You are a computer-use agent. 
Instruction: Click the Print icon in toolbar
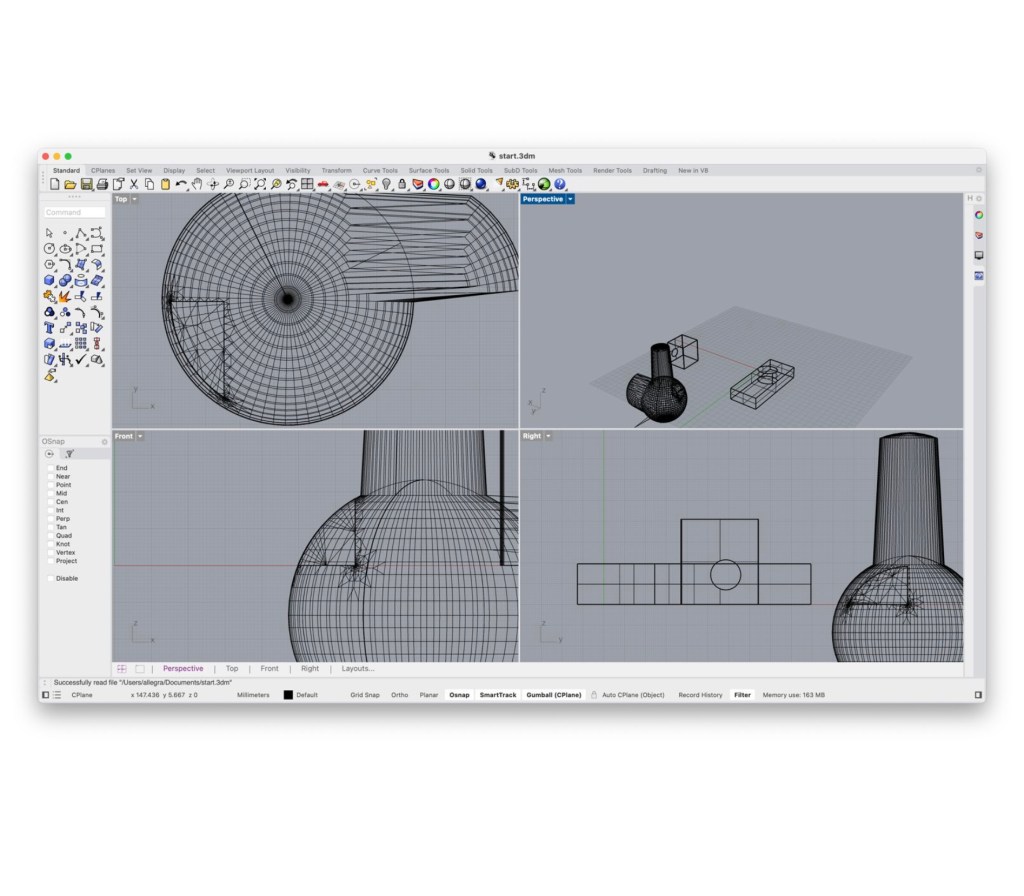(102, 184)
